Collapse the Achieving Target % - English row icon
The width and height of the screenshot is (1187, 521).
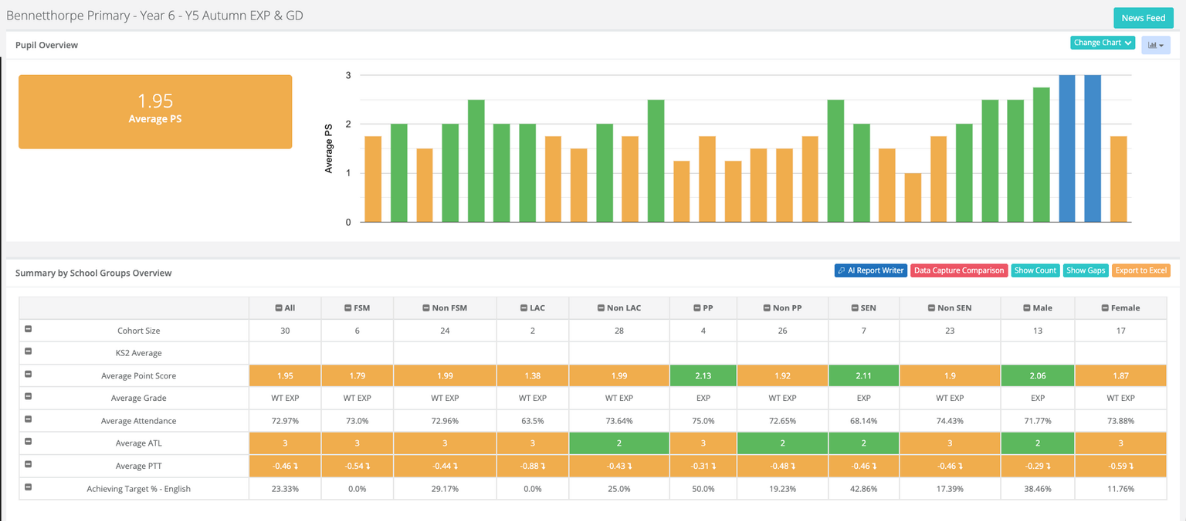28,487
